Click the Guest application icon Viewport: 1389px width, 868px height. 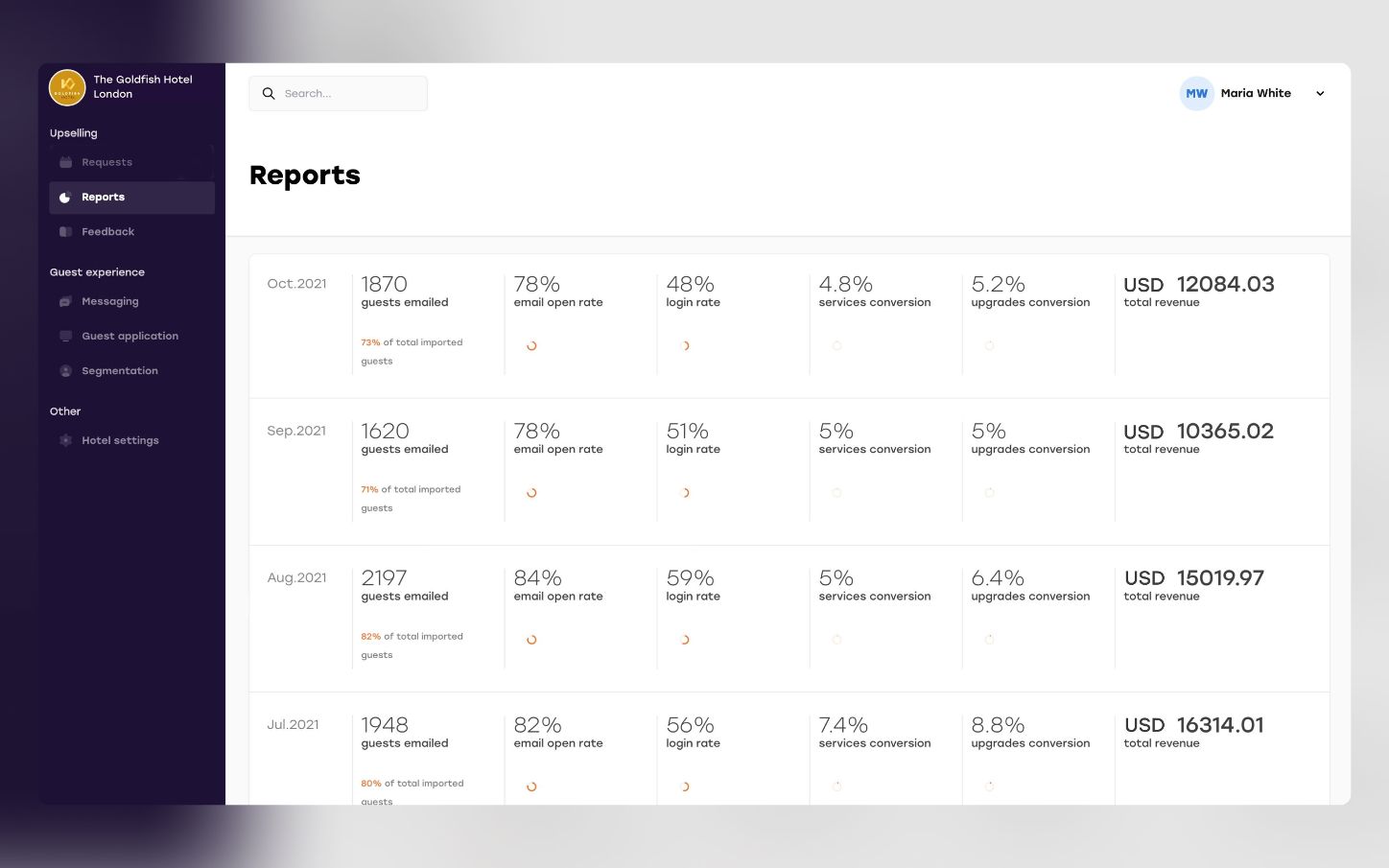(x=65, y=337)
